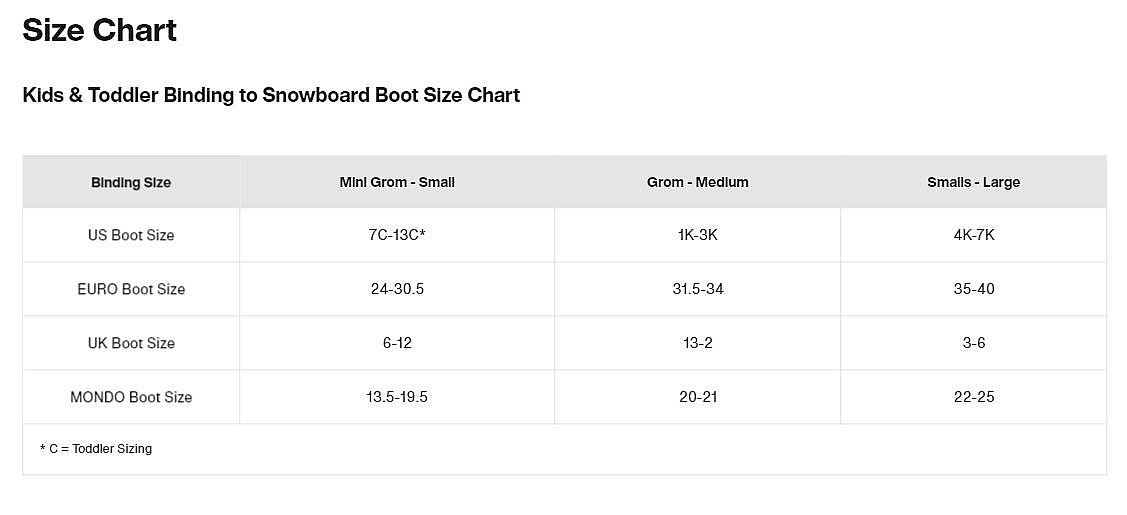The image size is (1127, 515).
Task: Select the 1K-3K US size cell
Action: click(697, 235)
